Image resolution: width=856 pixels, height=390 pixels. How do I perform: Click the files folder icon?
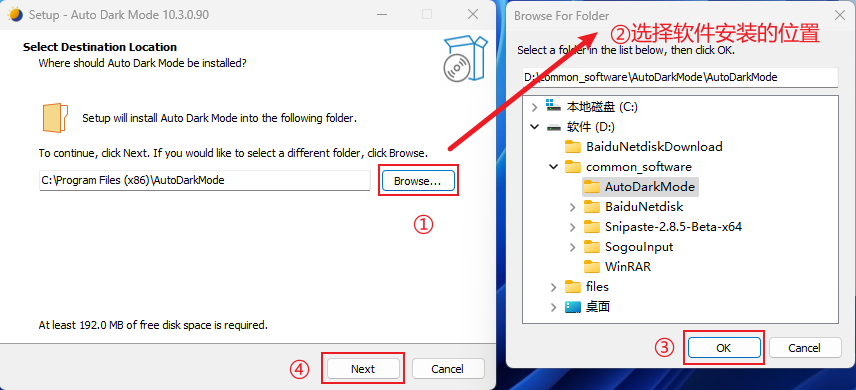coord(573,287)
